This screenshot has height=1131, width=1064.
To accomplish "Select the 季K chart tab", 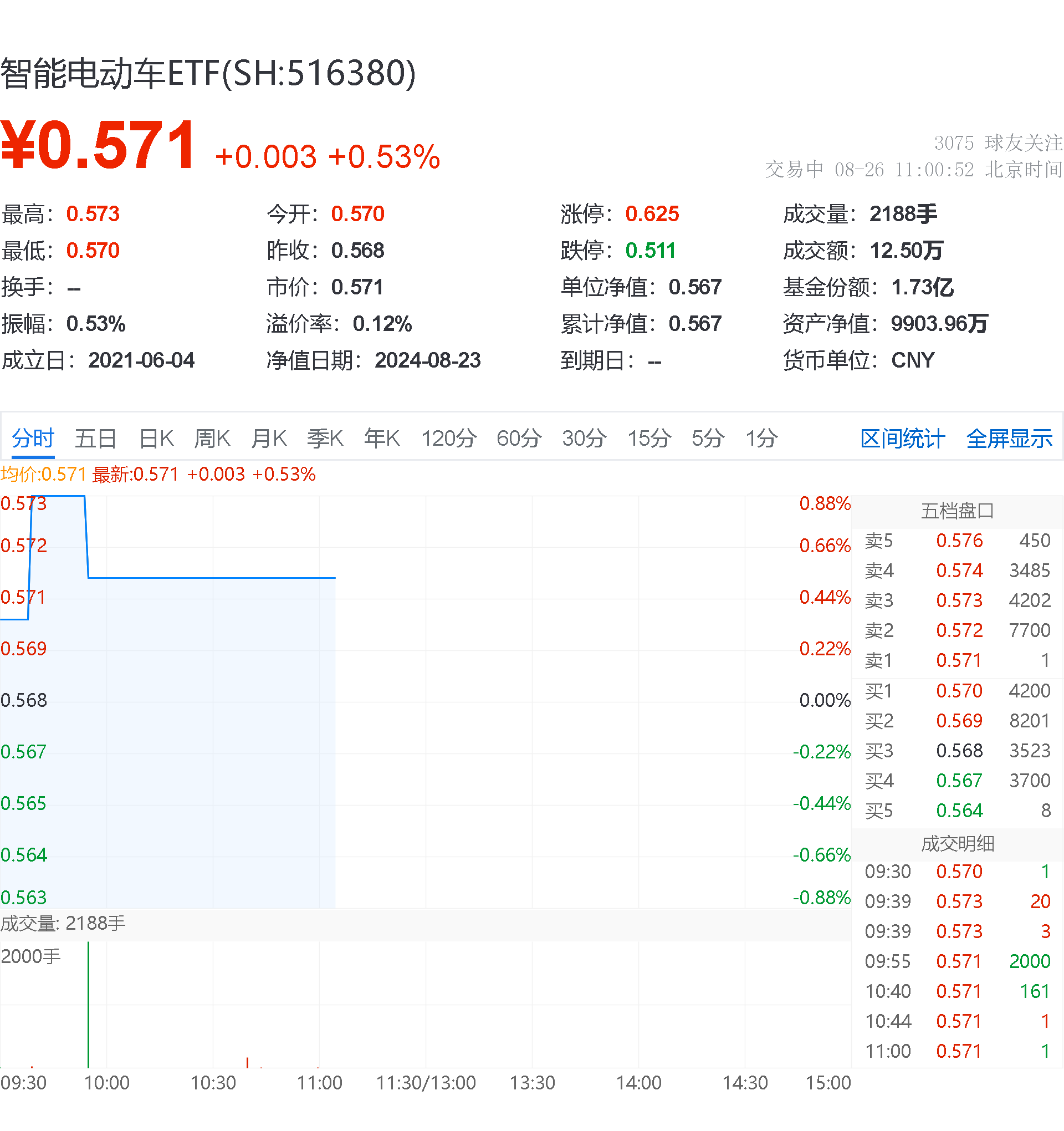I will coord(325,439).
